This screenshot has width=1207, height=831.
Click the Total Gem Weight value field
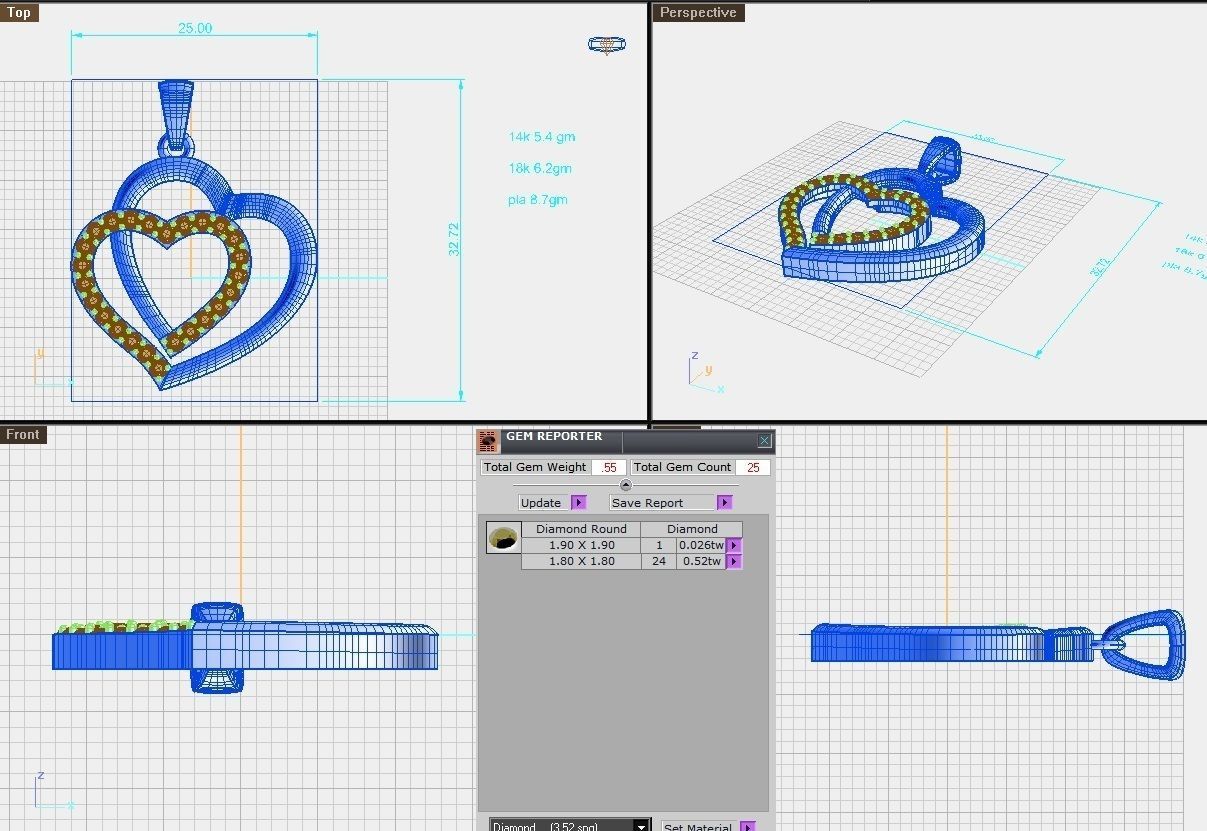pos(609,467)
